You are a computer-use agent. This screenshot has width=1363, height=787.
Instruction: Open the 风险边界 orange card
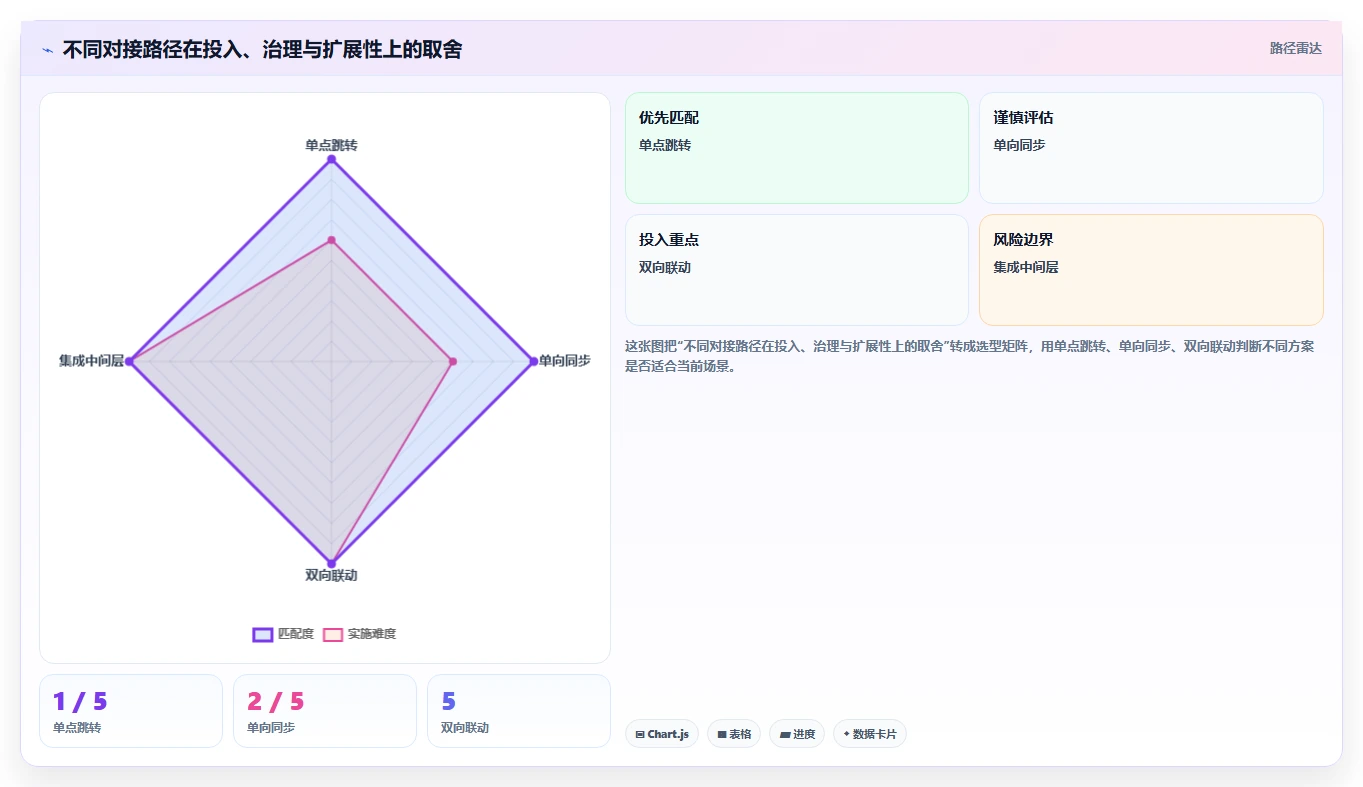tap(1151, 270)
